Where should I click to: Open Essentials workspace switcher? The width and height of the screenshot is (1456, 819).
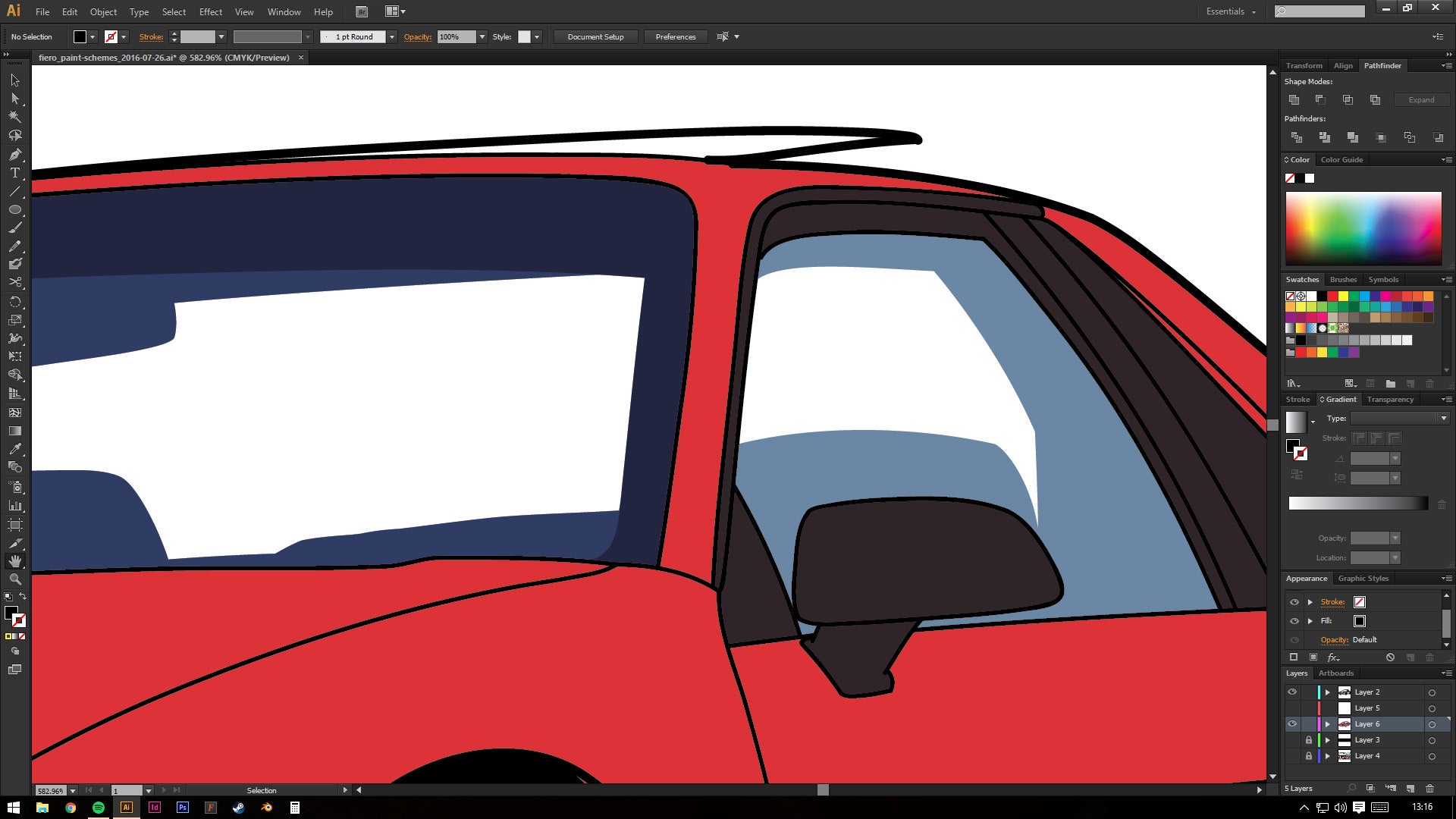coord(1231,11)
